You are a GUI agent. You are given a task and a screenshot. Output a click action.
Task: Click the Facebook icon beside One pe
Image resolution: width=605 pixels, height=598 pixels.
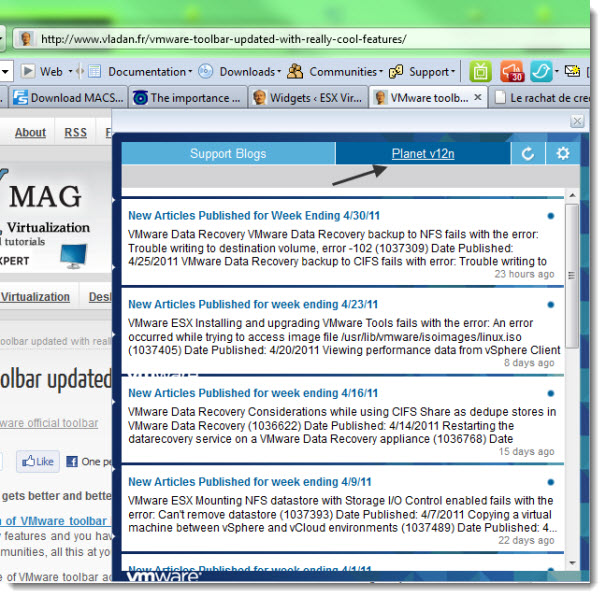(72, 461)
